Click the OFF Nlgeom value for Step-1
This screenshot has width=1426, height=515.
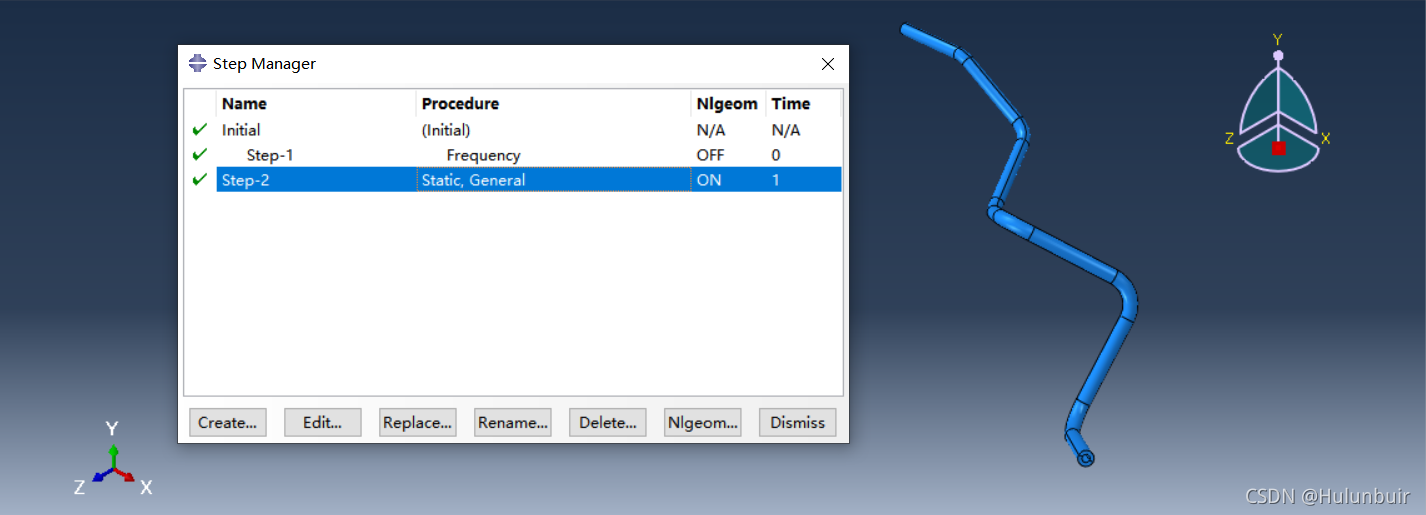710,155
